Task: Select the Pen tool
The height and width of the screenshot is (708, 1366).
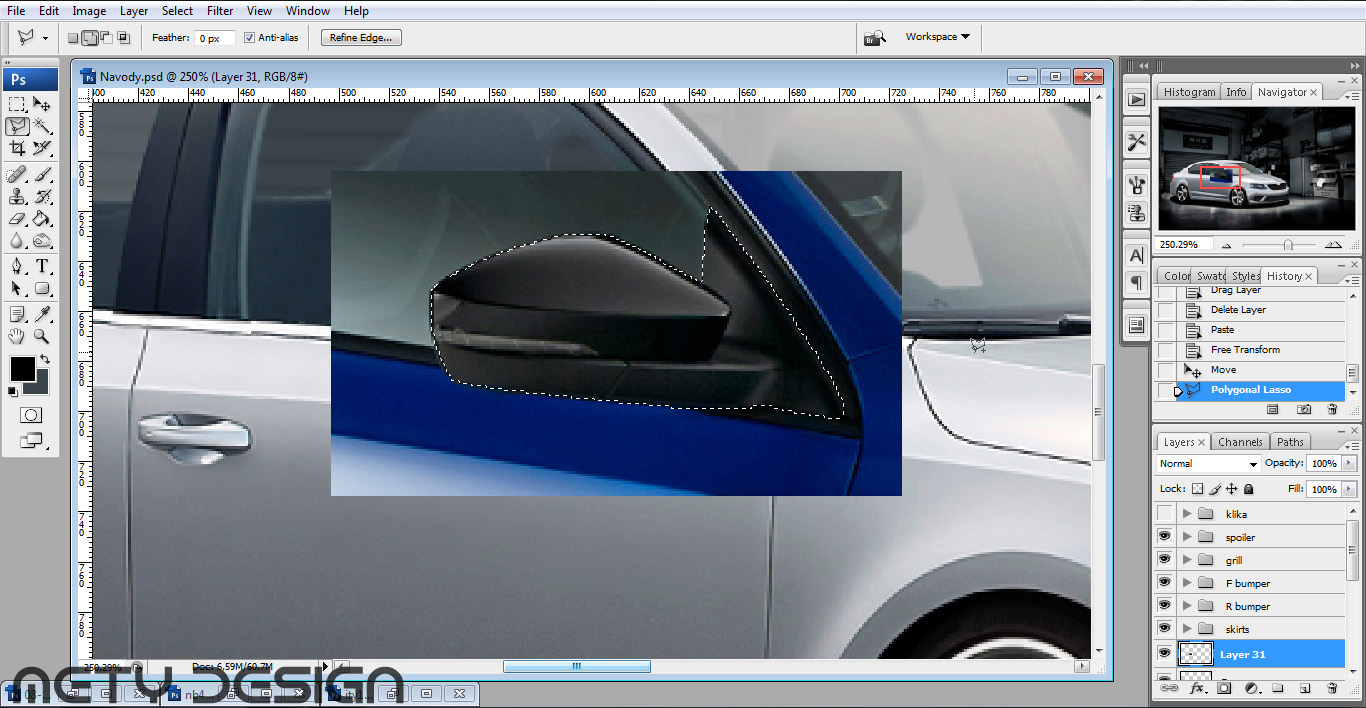Action: coord(17,267)
